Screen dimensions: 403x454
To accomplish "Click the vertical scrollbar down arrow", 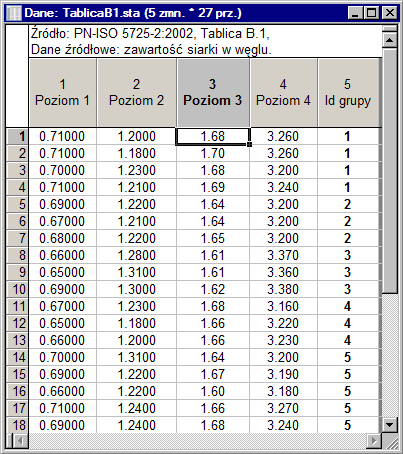I will coord(389,425).
